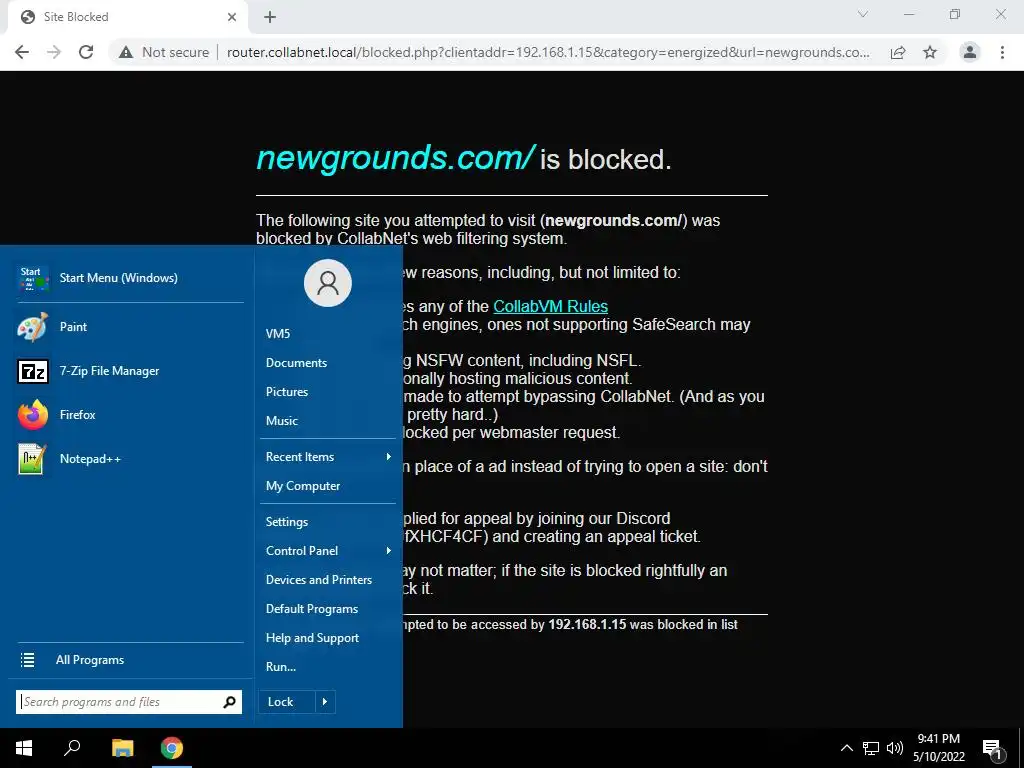Click the Windows Start button

(x=24, y=748)
